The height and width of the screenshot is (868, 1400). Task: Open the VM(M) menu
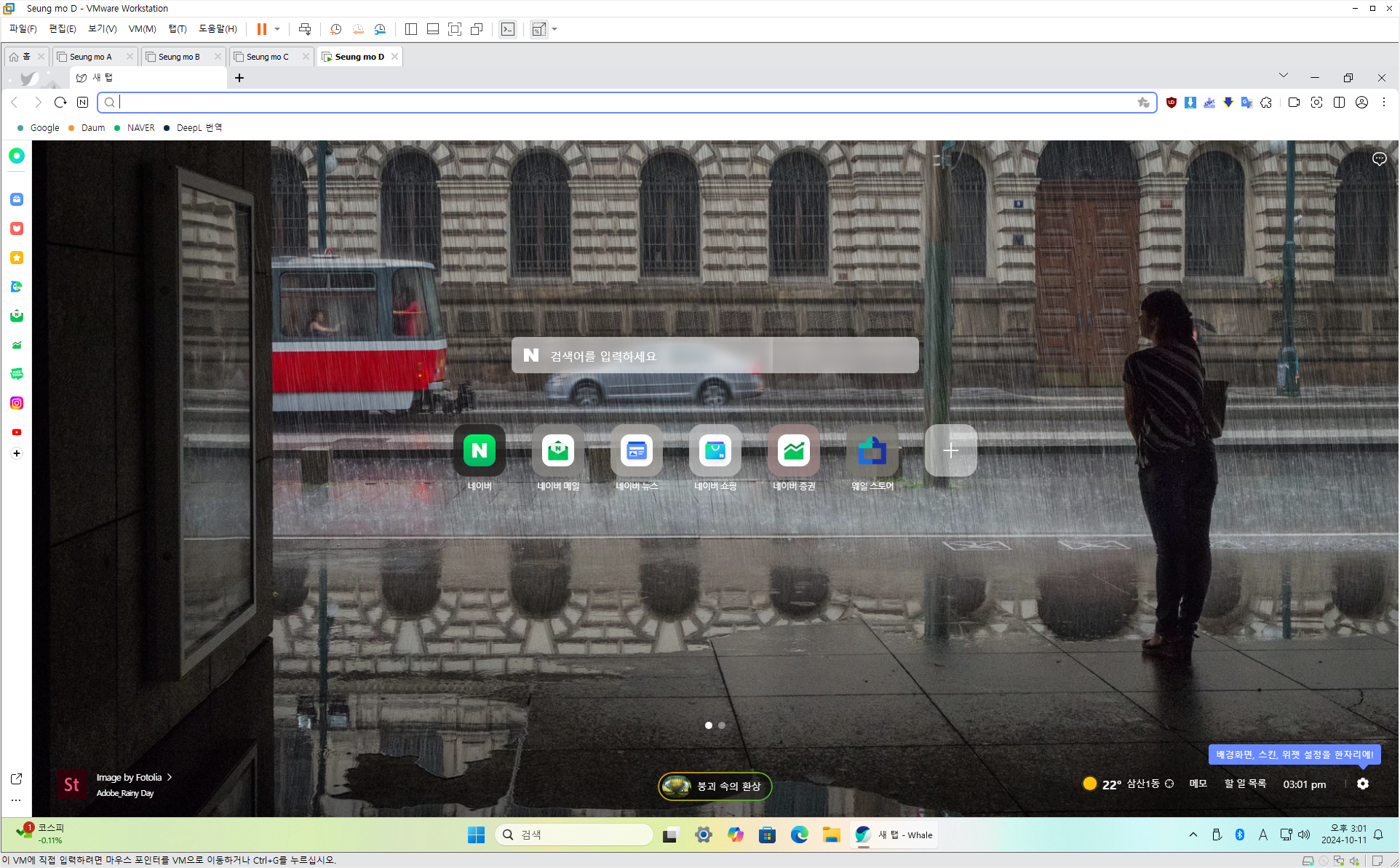click(142, 29)
